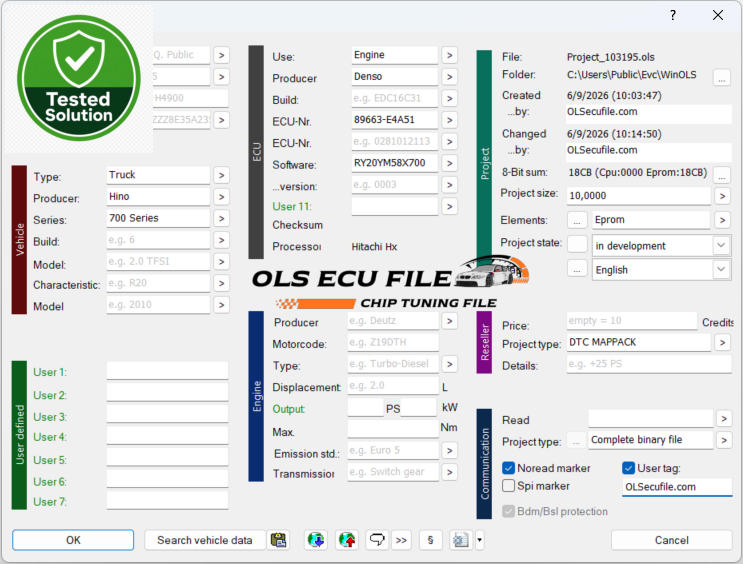Click the vehicle Model e.g. 2.0 TFSI field
This screenshot has width=743, height=564.
[158, 262]
